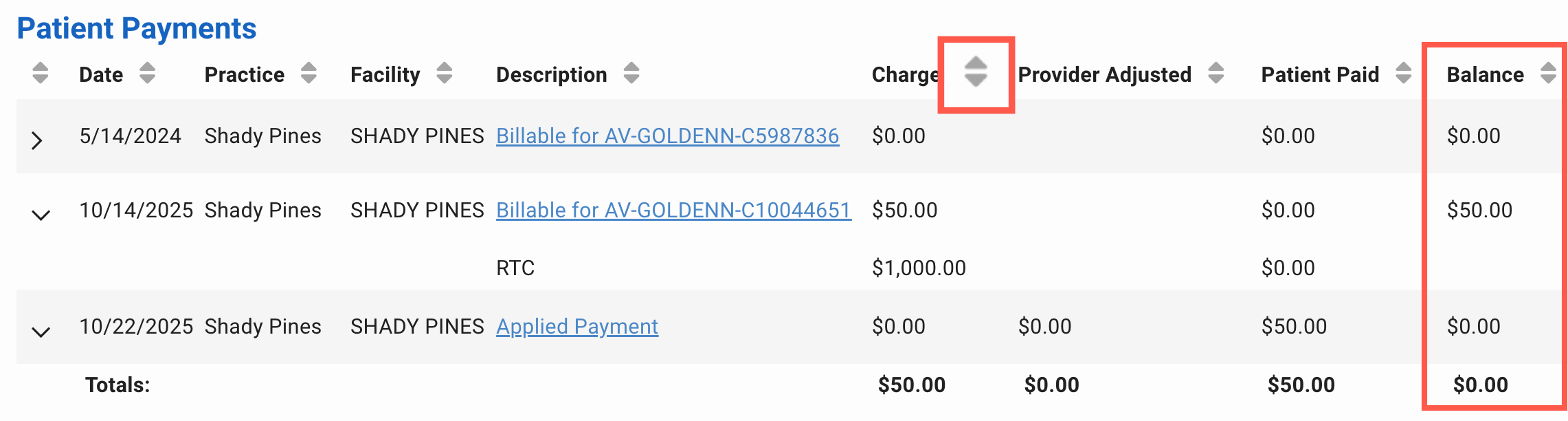Image resolution: width=1568 pixels, height=421 pixels.
Task: Collapse the 10/22/2025 Applied Payment row
Action: pos(41,332)
